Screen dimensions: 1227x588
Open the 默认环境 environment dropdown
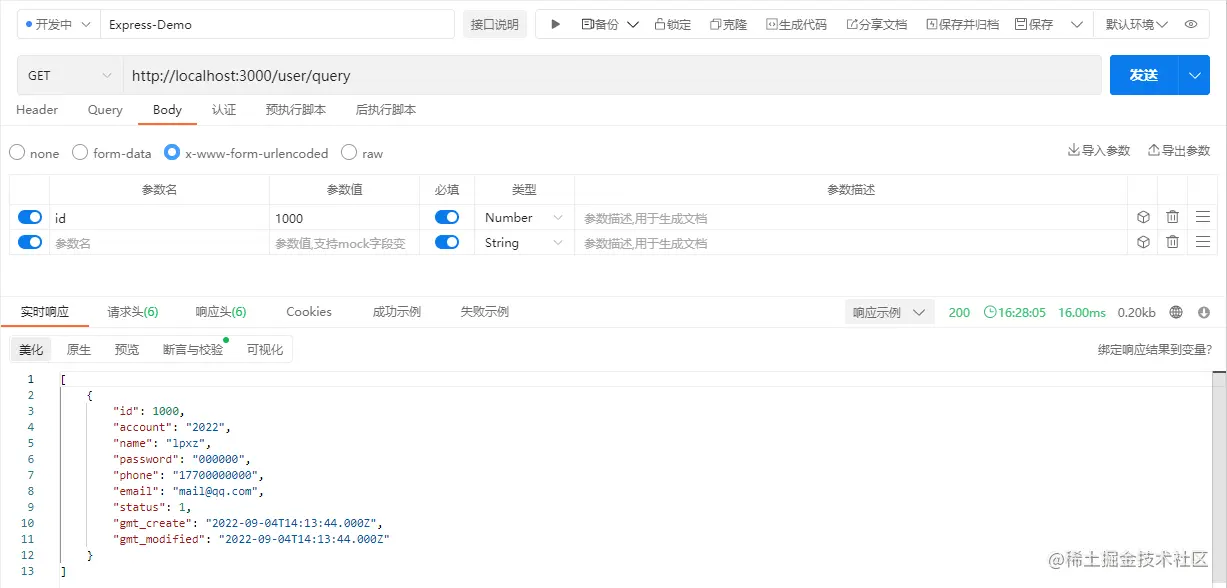1136,24
